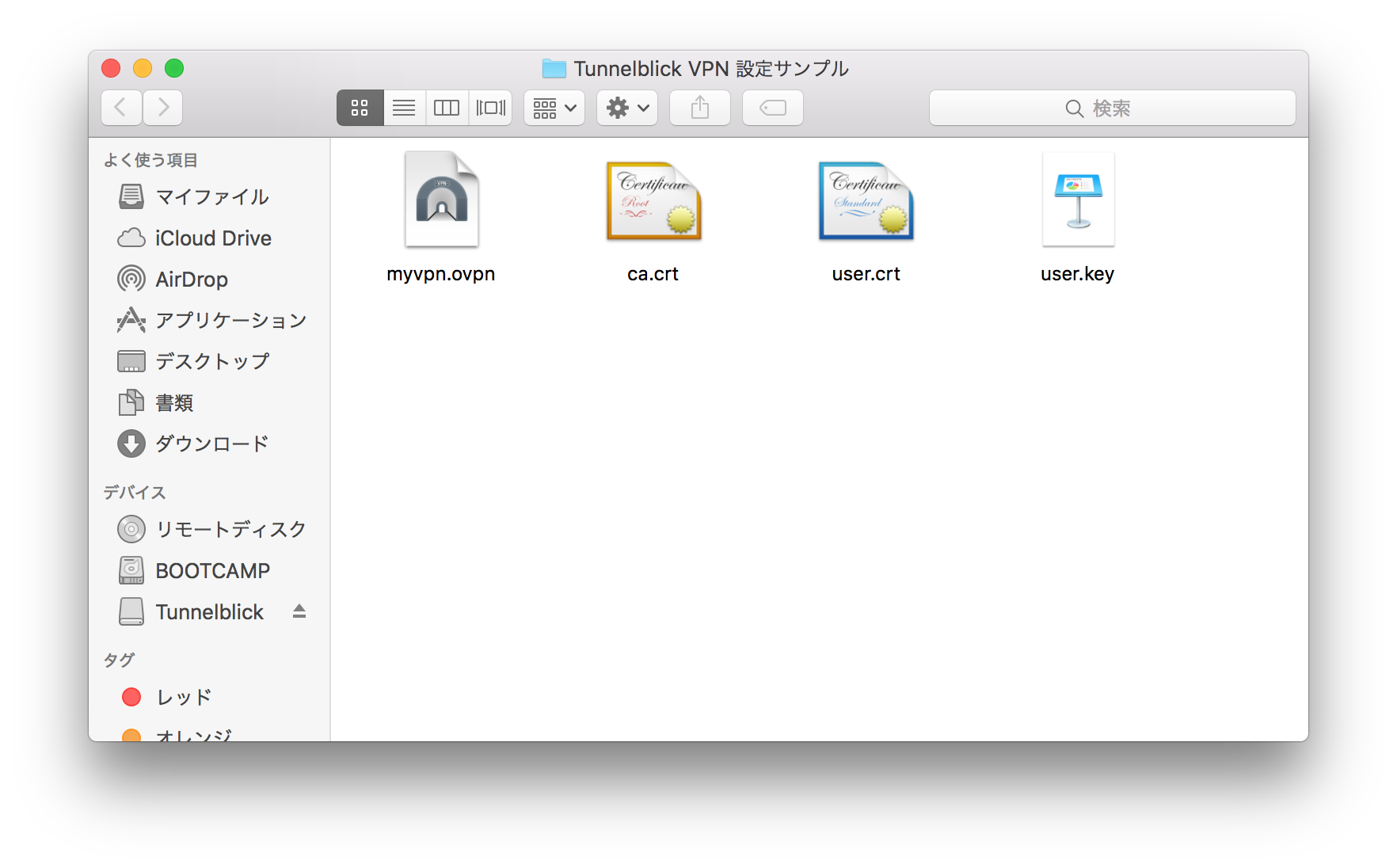Click the ca.crt file name label

[653, 274]
